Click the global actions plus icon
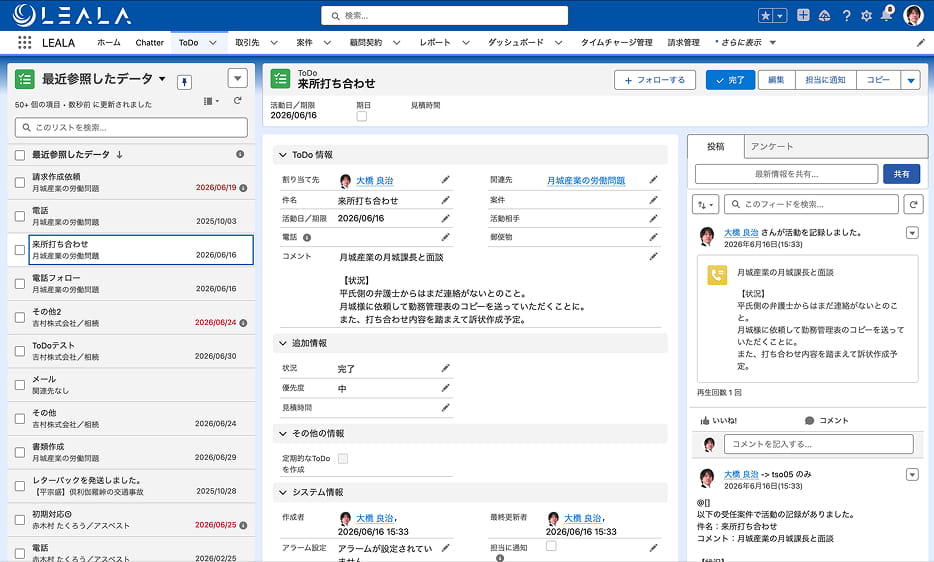This screenshot has width=934, height=562. (803, 15)
